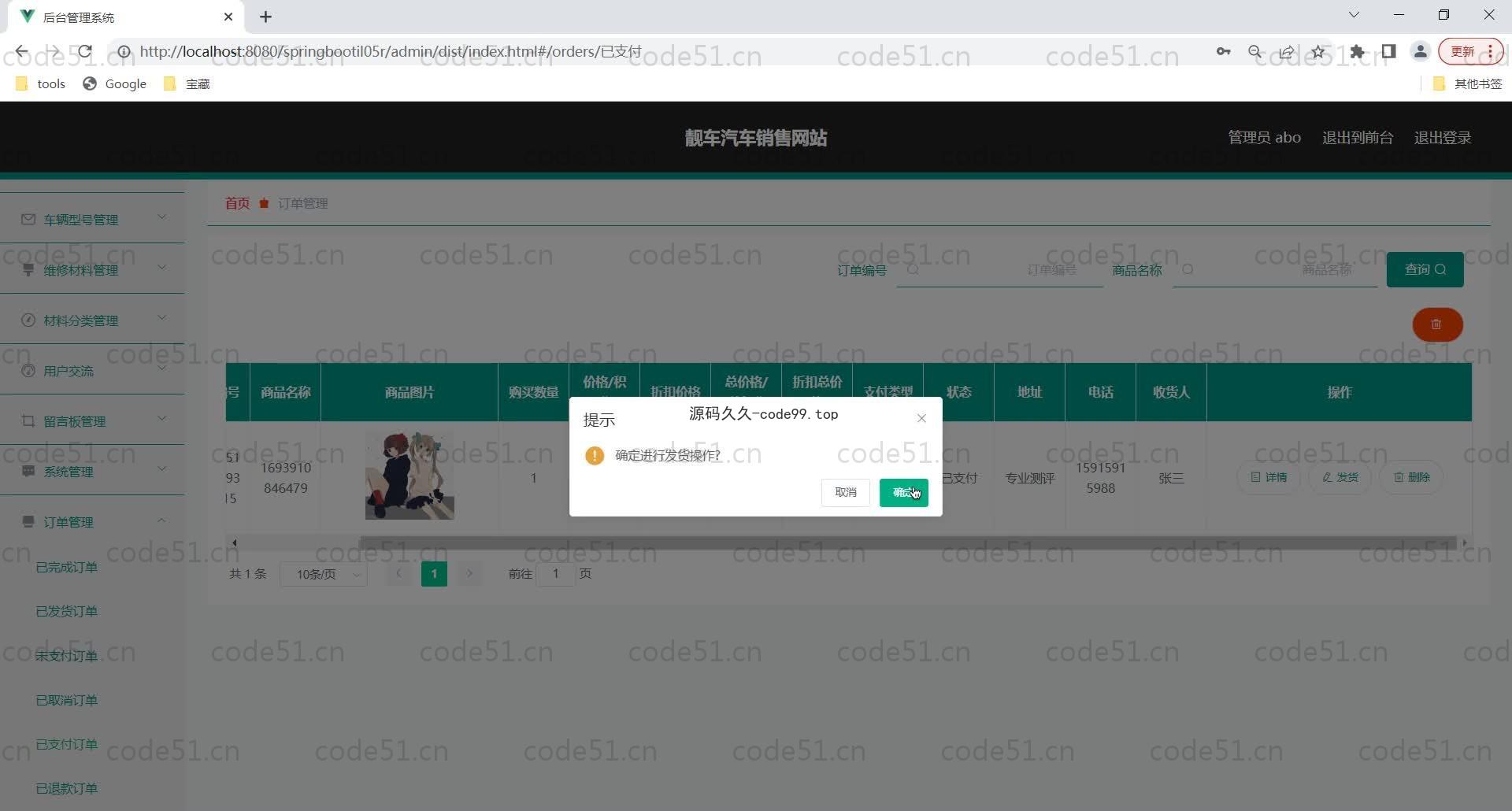Select page 1 in pagination
The height and width of the screenshot is (811, 1512).
pos(434,574)
